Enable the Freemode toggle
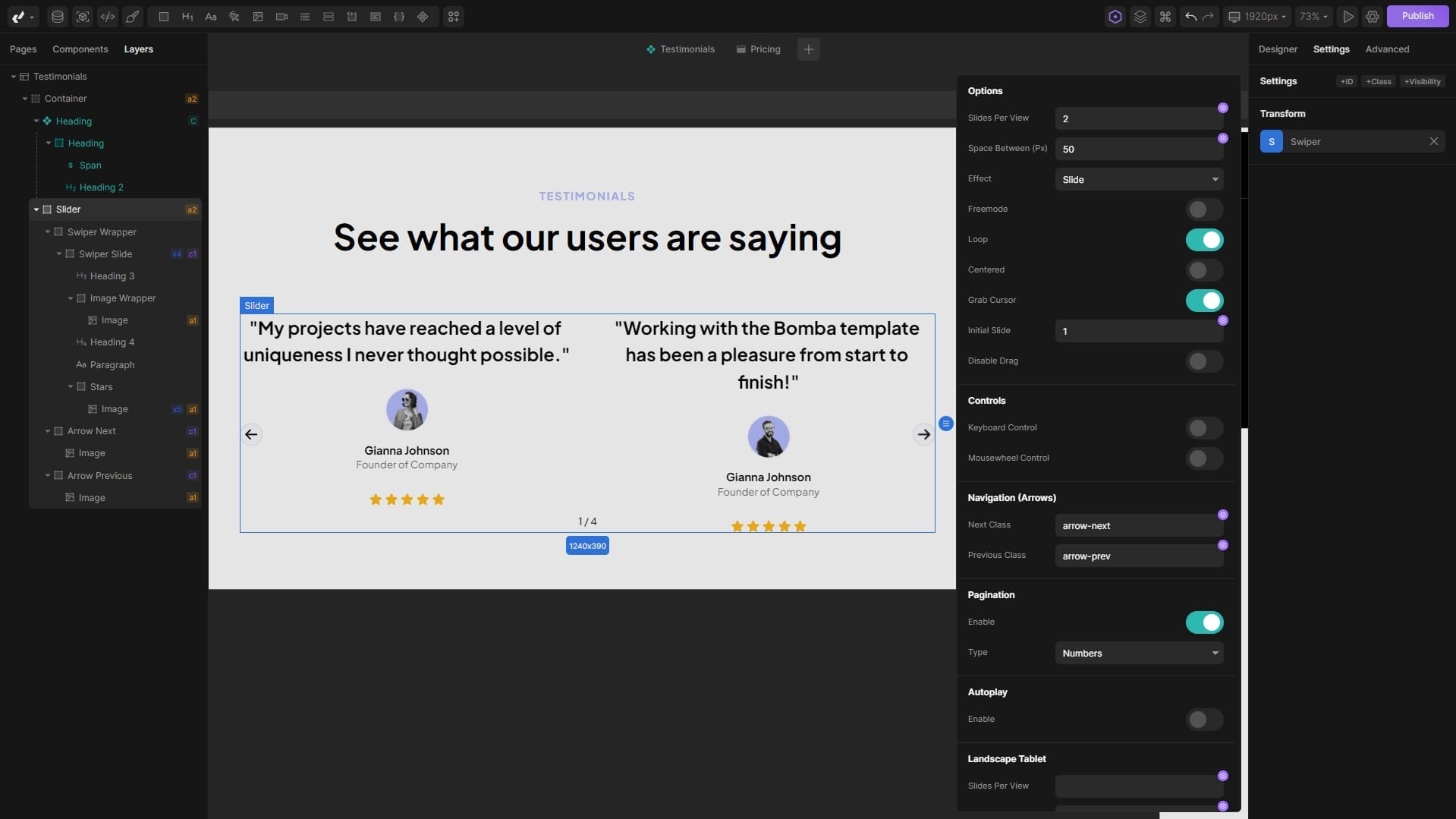Viewport: 1456px width, 819px height. pos(1203,209)
